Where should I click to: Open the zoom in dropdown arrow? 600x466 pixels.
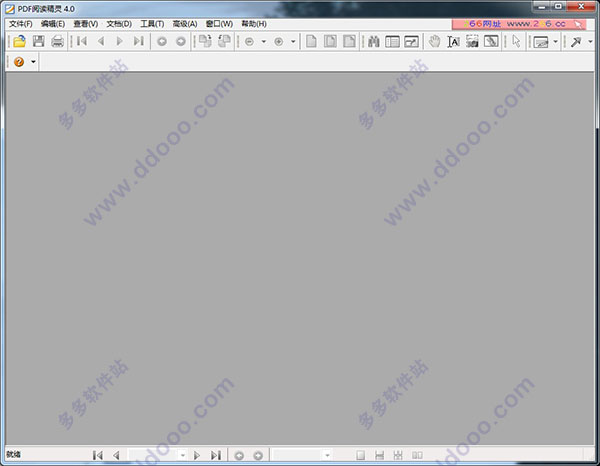(x=293, y=41)
